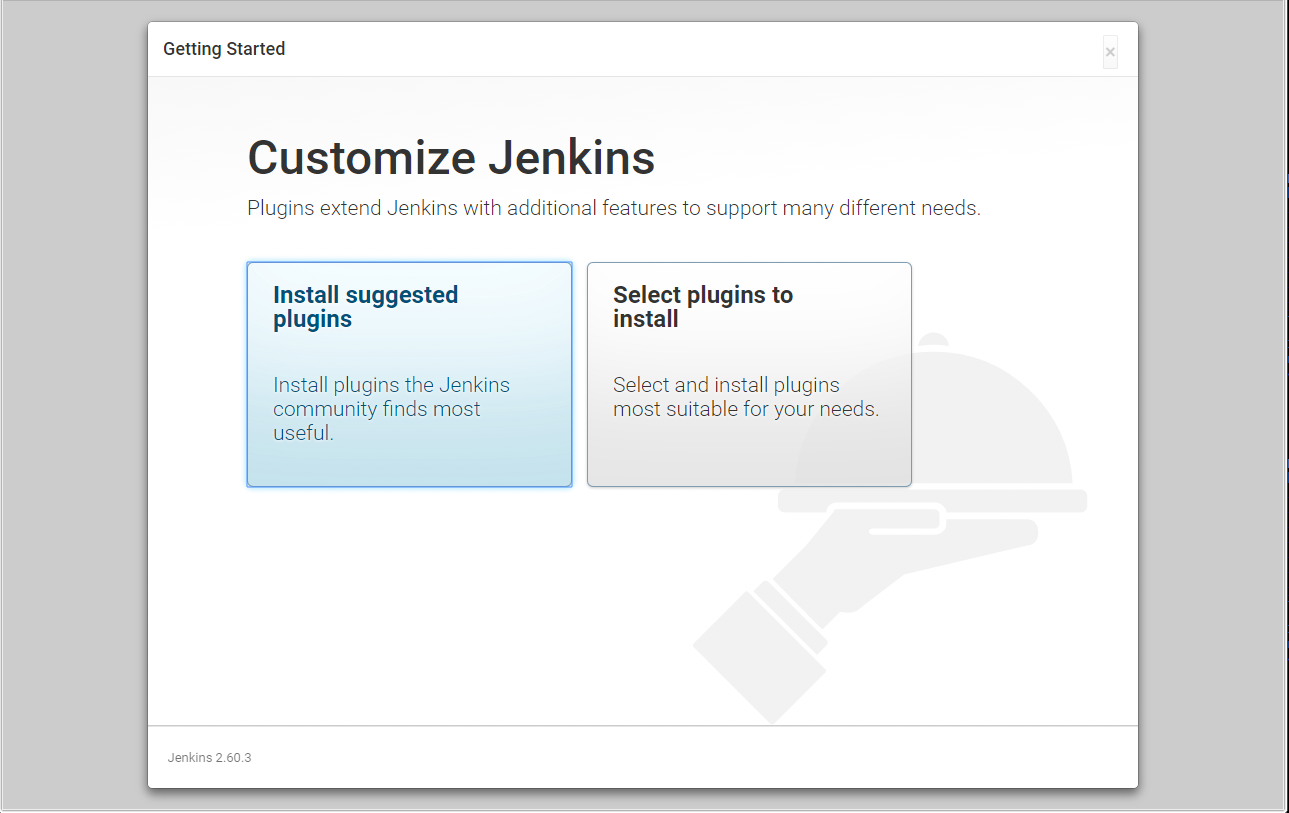Click the 'Getting Started' dialog title

(x=224, y=49)
